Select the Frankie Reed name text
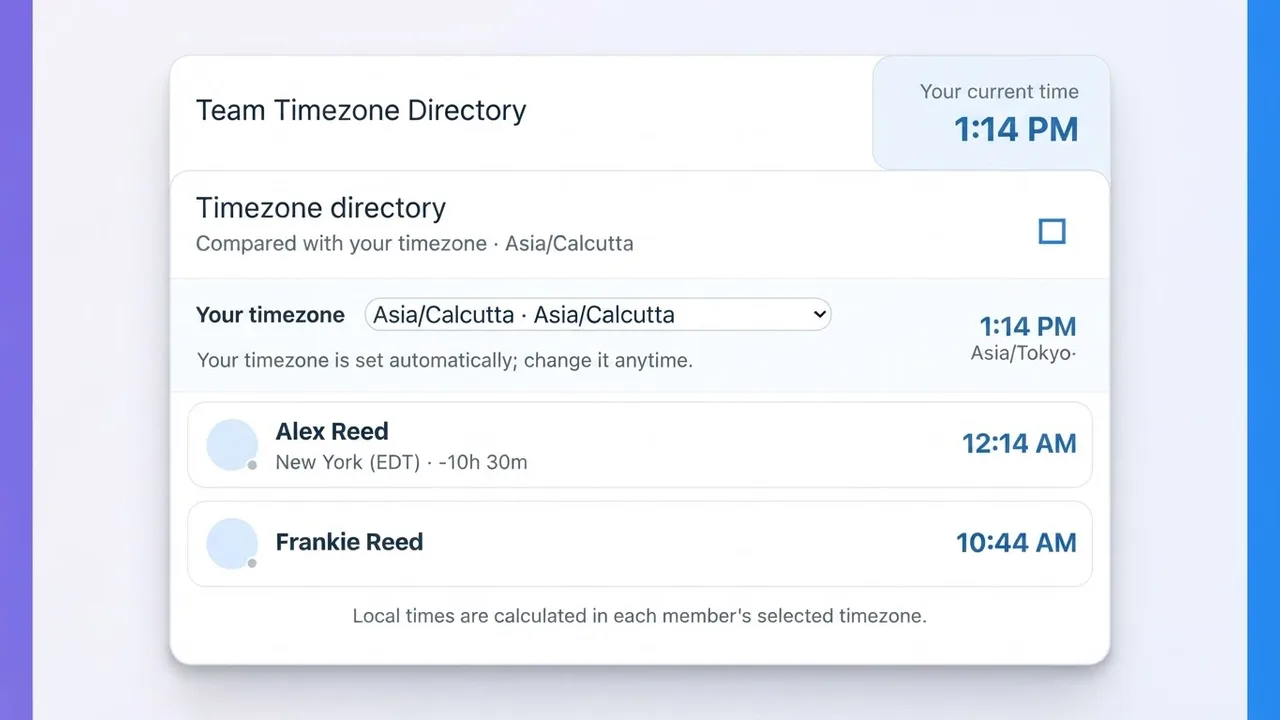This screenshot has height=720, width=1280. coord(349,542)
